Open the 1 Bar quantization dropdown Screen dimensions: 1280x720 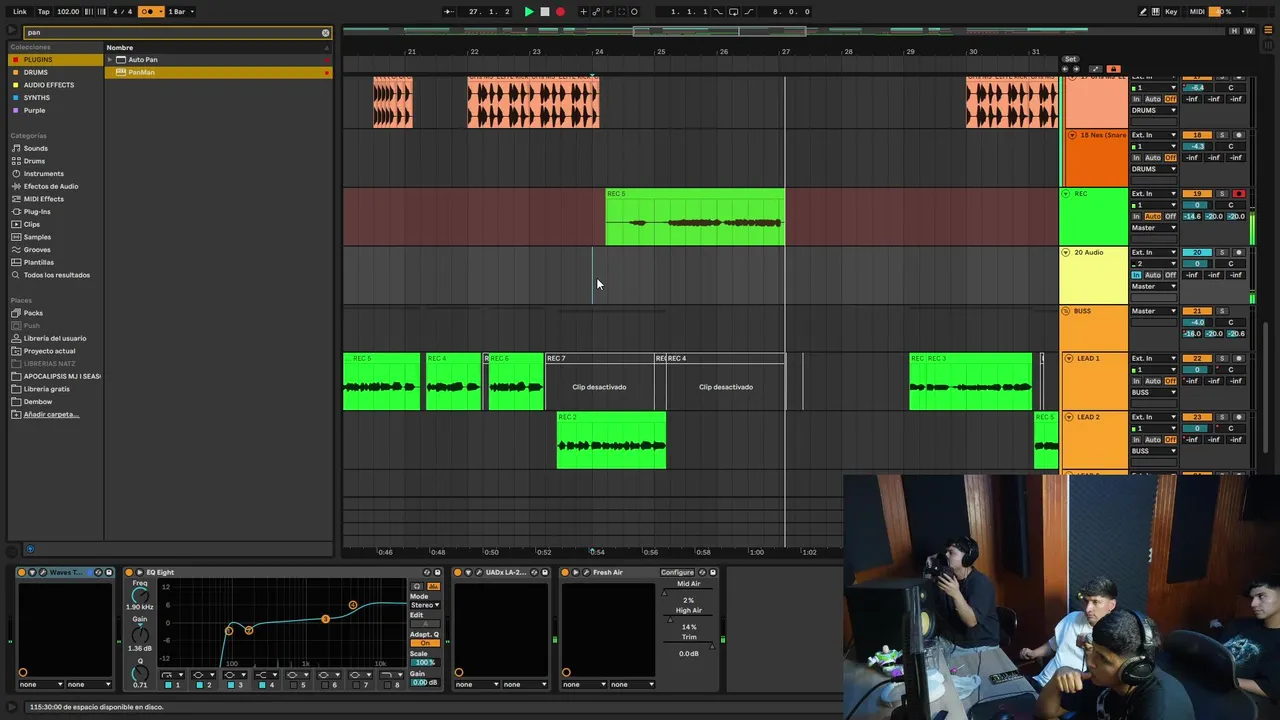[181, 12]
